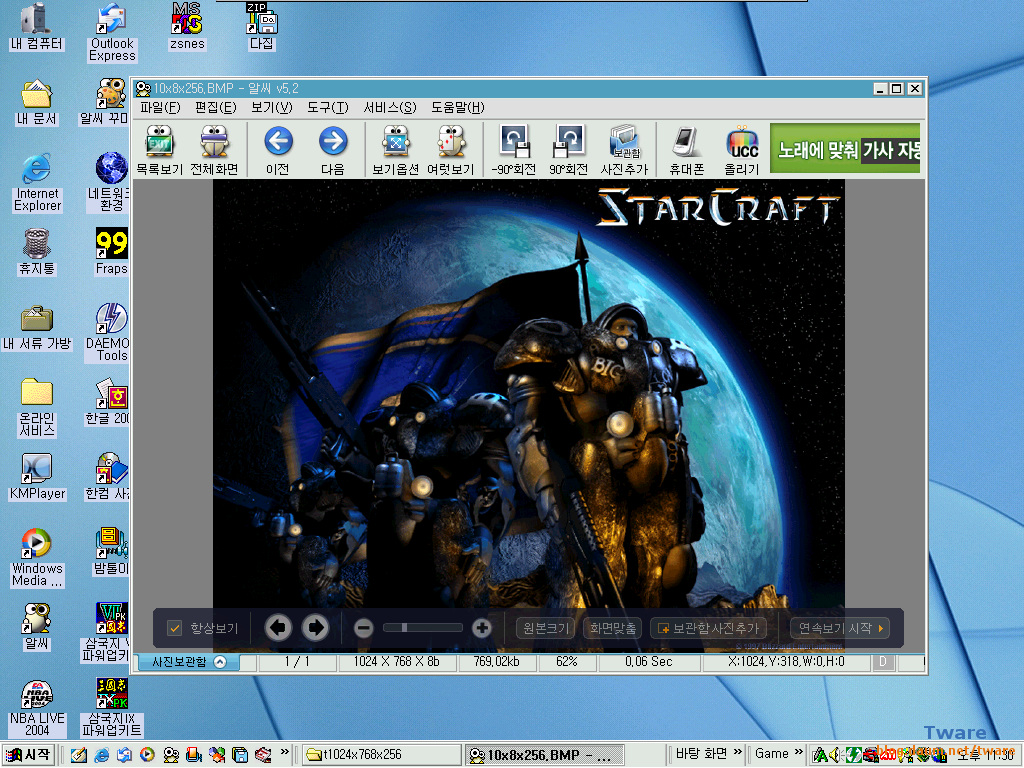Expand 바탕 화면 toolbar chevron
This screenshot has width=1024, height=768.
(x=738, y=752)
